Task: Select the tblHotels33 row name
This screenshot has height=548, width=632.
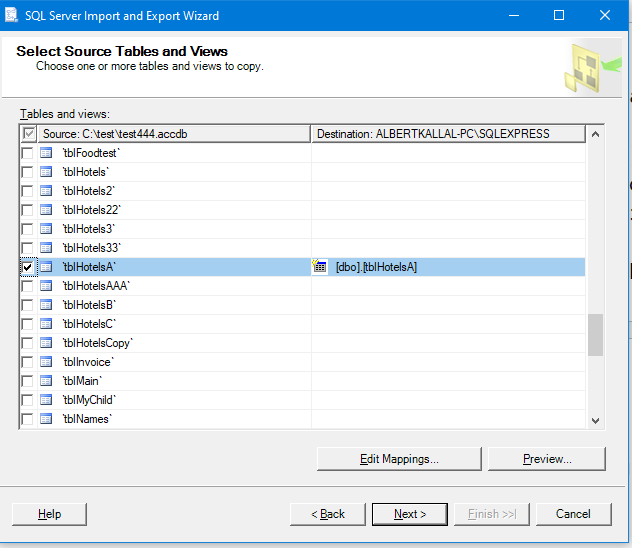Action: point(91,248)
